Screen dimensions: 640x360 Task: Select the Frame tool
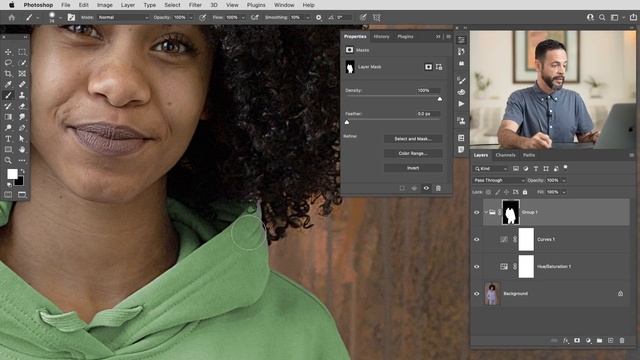point(22,73)
